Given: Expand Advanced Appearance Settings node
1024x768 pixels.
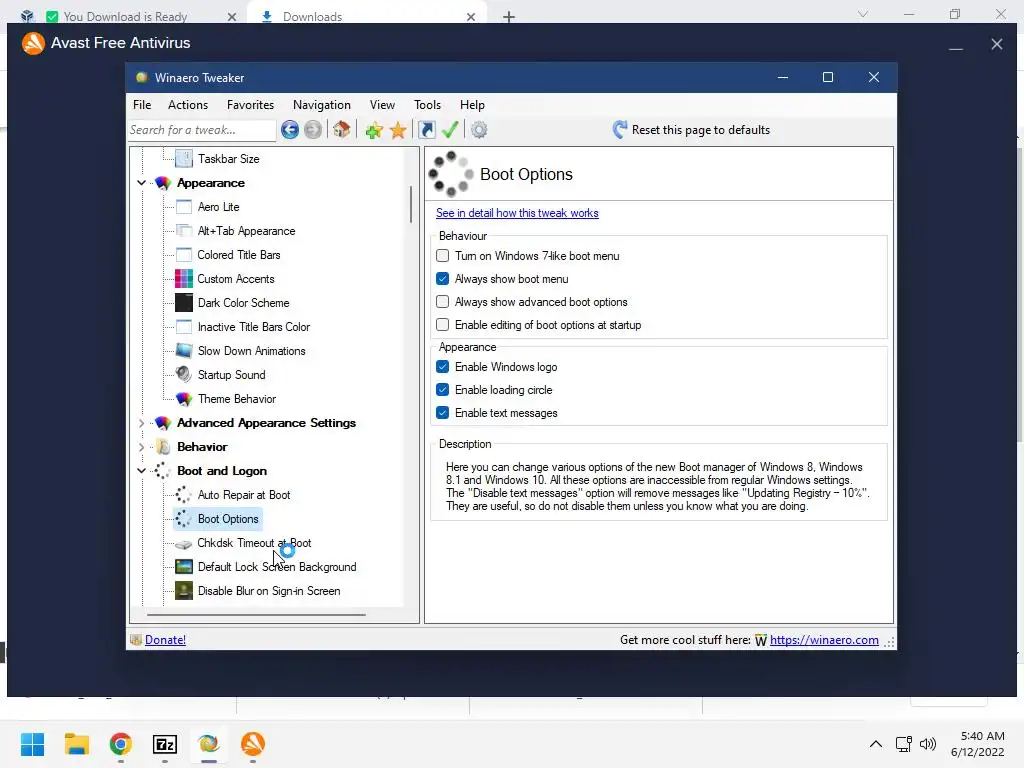Looking at the screenshot, I should tap(142, 423).
